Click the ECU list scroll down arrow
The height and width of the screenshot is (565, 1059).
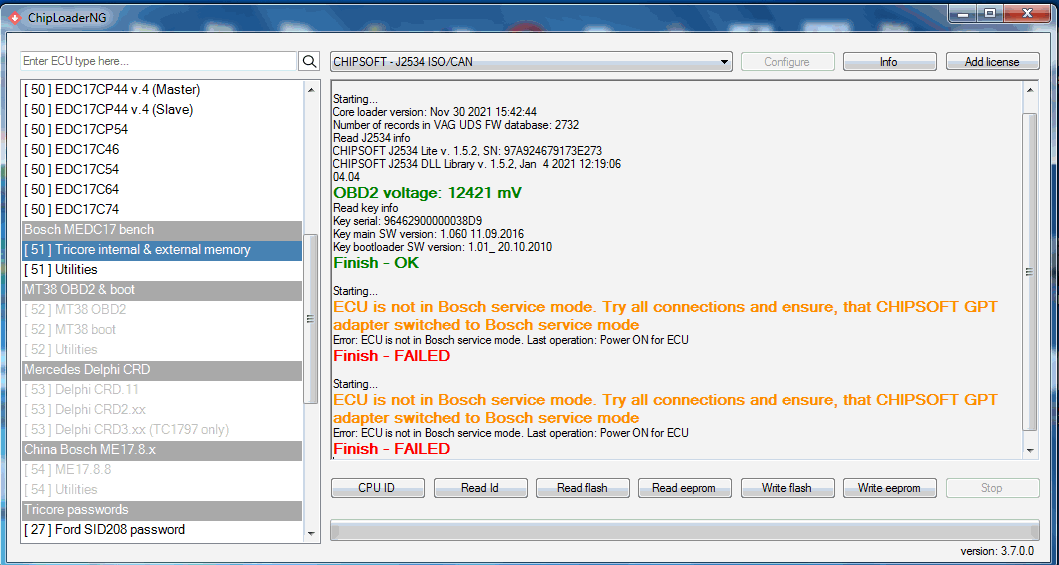click(x=310, y=534)
